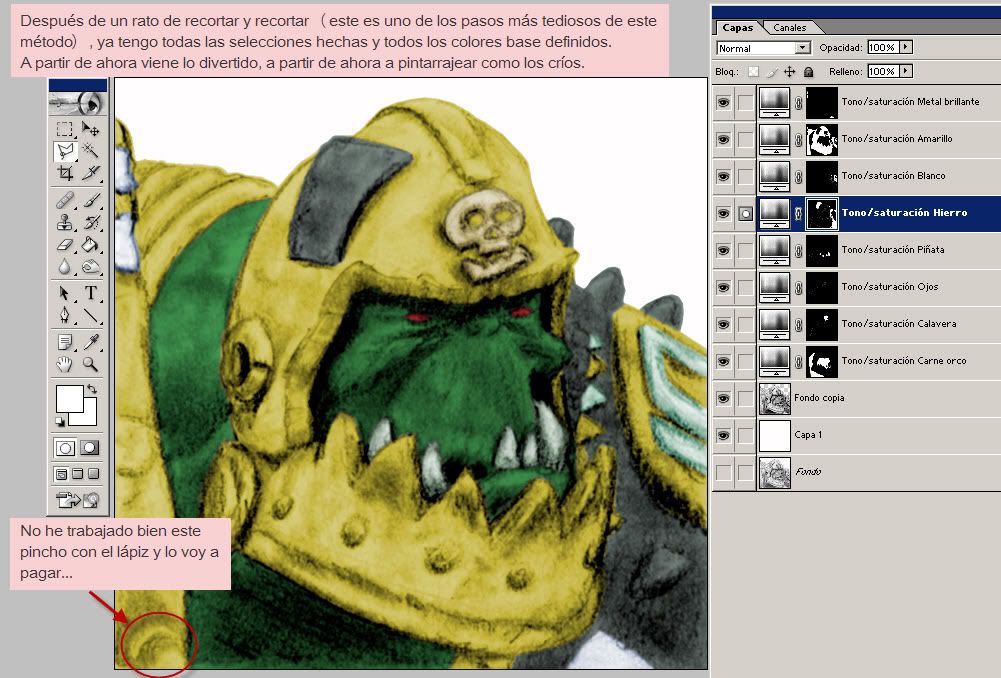
Task: Switch to the Capas tab
Action: (x=738, y=27)
